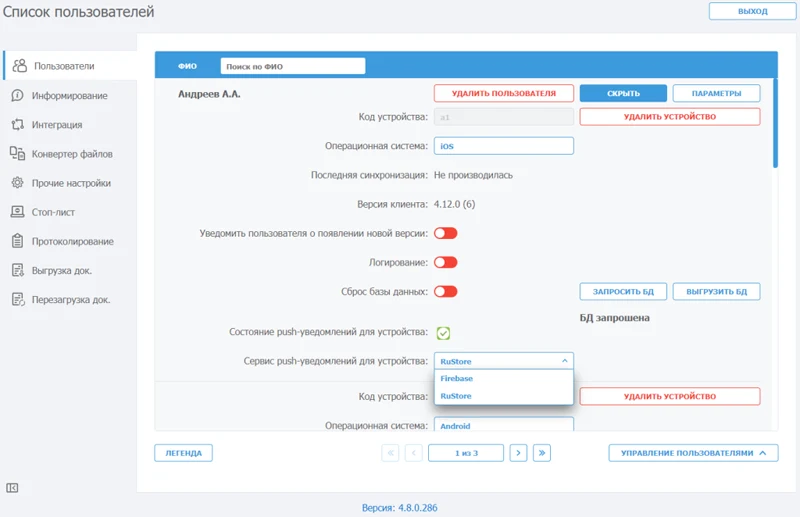Open the Легенда button

184,453
